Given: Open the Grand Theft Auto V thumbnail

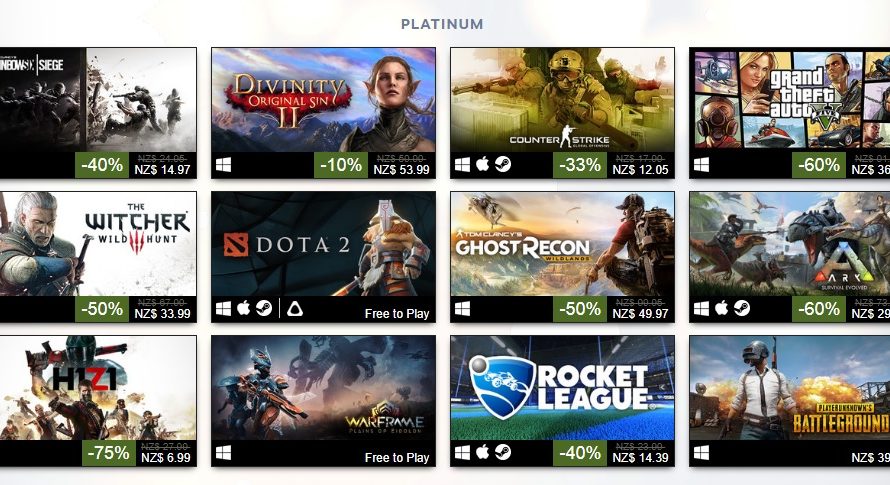Looking at the screenshot, I should (790, 99).
